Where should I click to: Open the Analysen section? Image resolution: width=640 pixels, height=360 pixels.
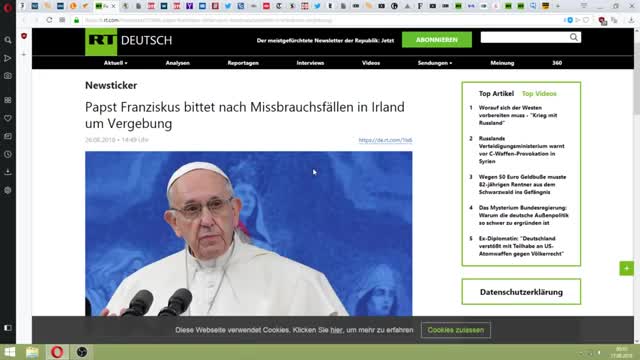(178, 63)
